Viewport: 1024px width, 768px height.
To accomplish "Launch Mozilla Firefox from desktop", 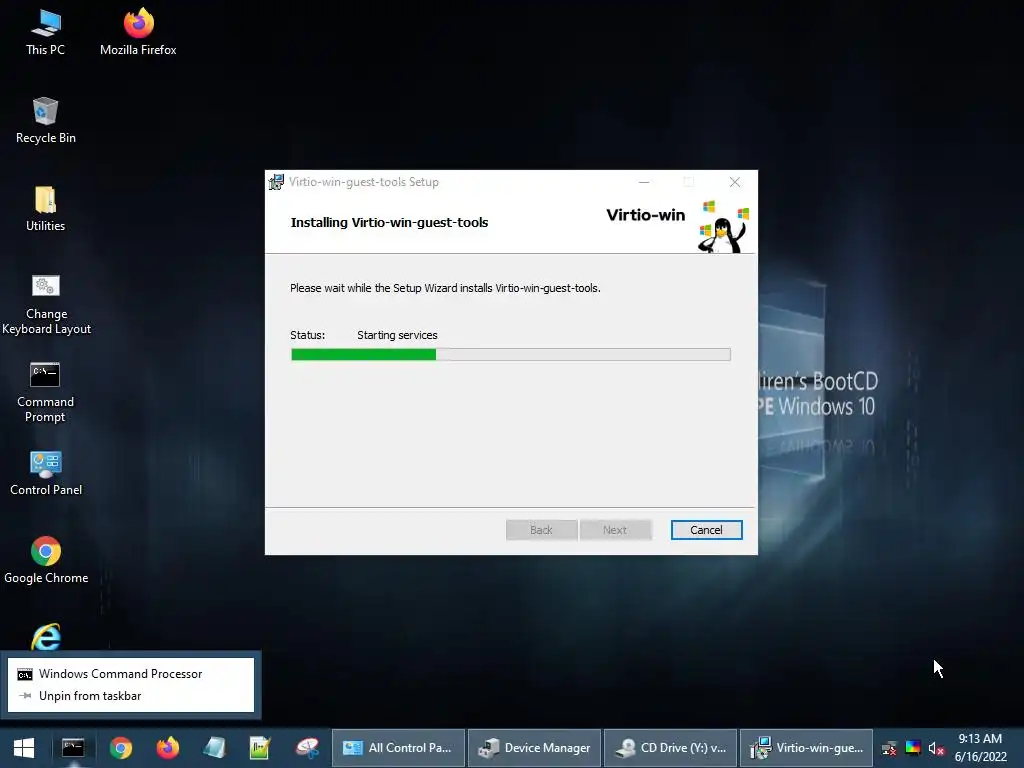I will (138, 32).
